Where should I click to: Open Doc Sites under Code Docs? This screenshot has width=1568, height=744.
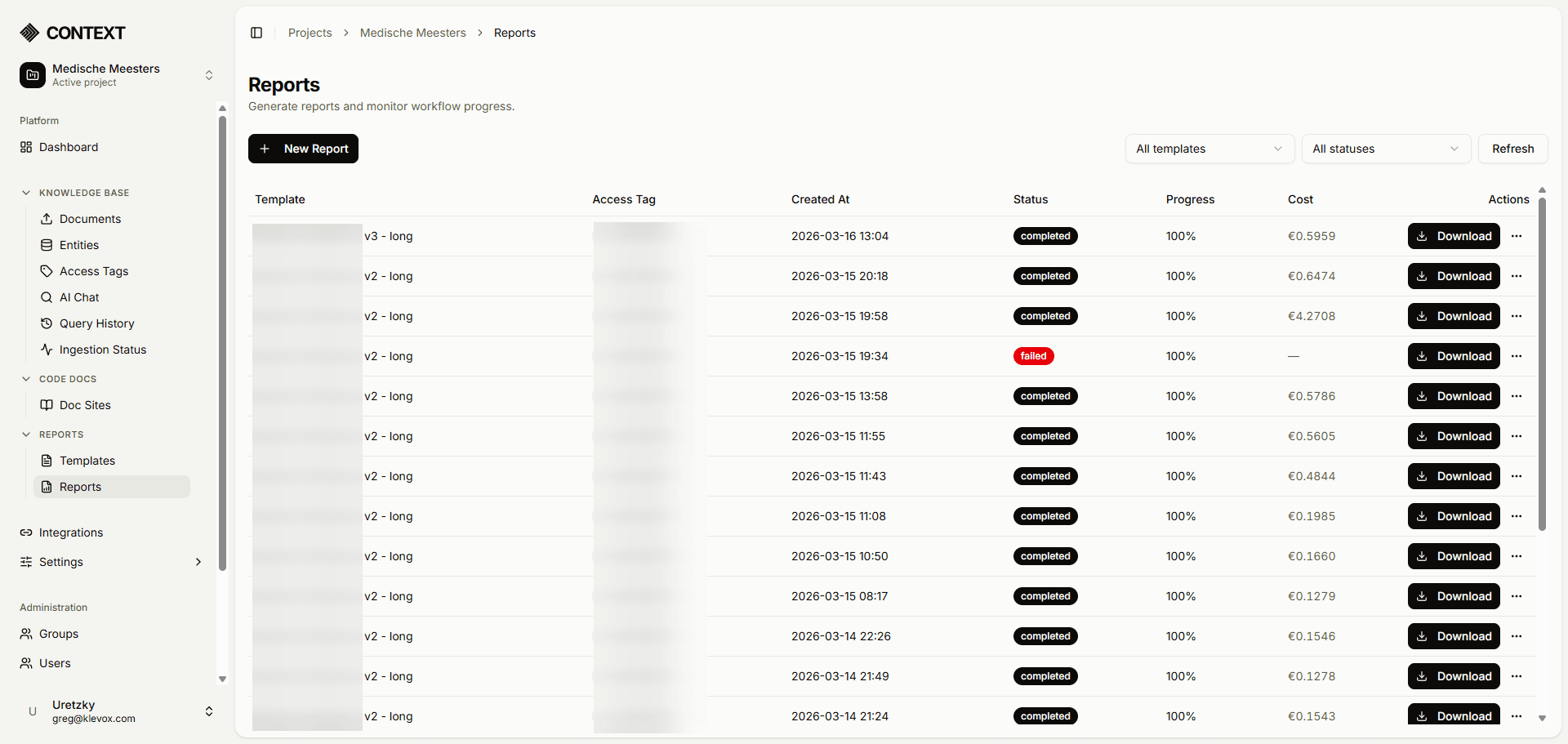coord(84,405)
